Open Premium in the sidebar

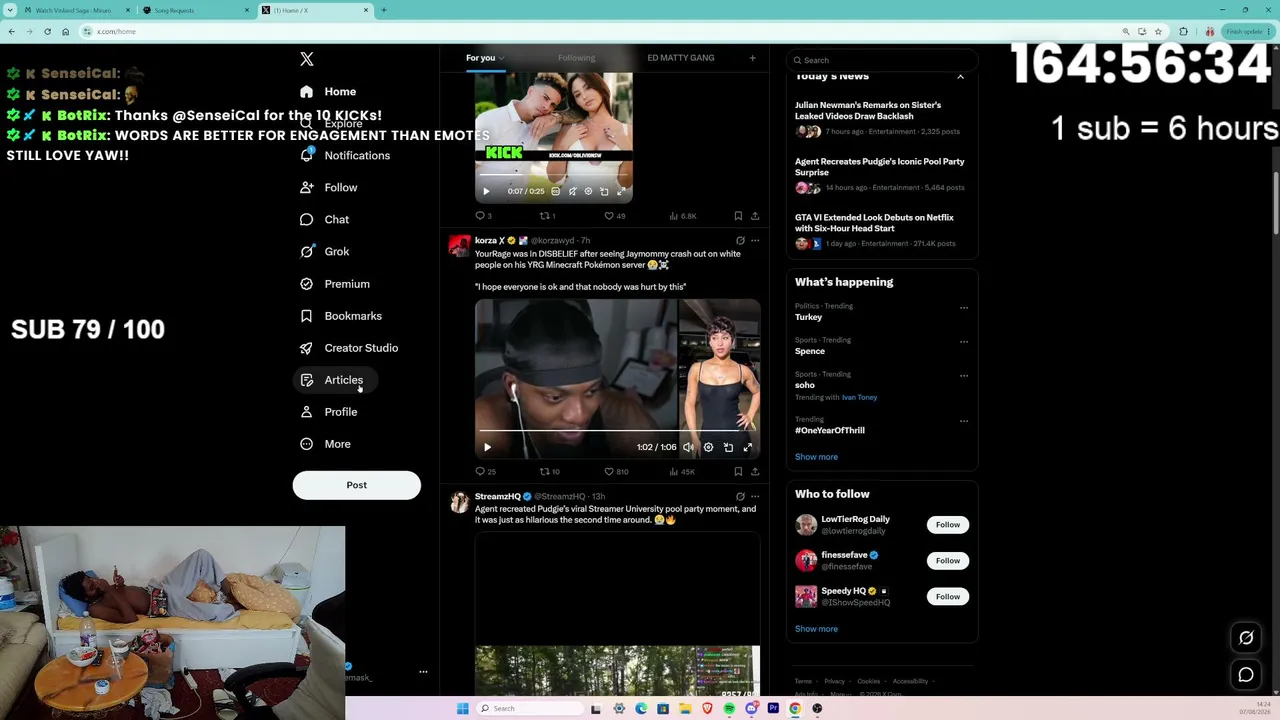(x=335, y=284)
